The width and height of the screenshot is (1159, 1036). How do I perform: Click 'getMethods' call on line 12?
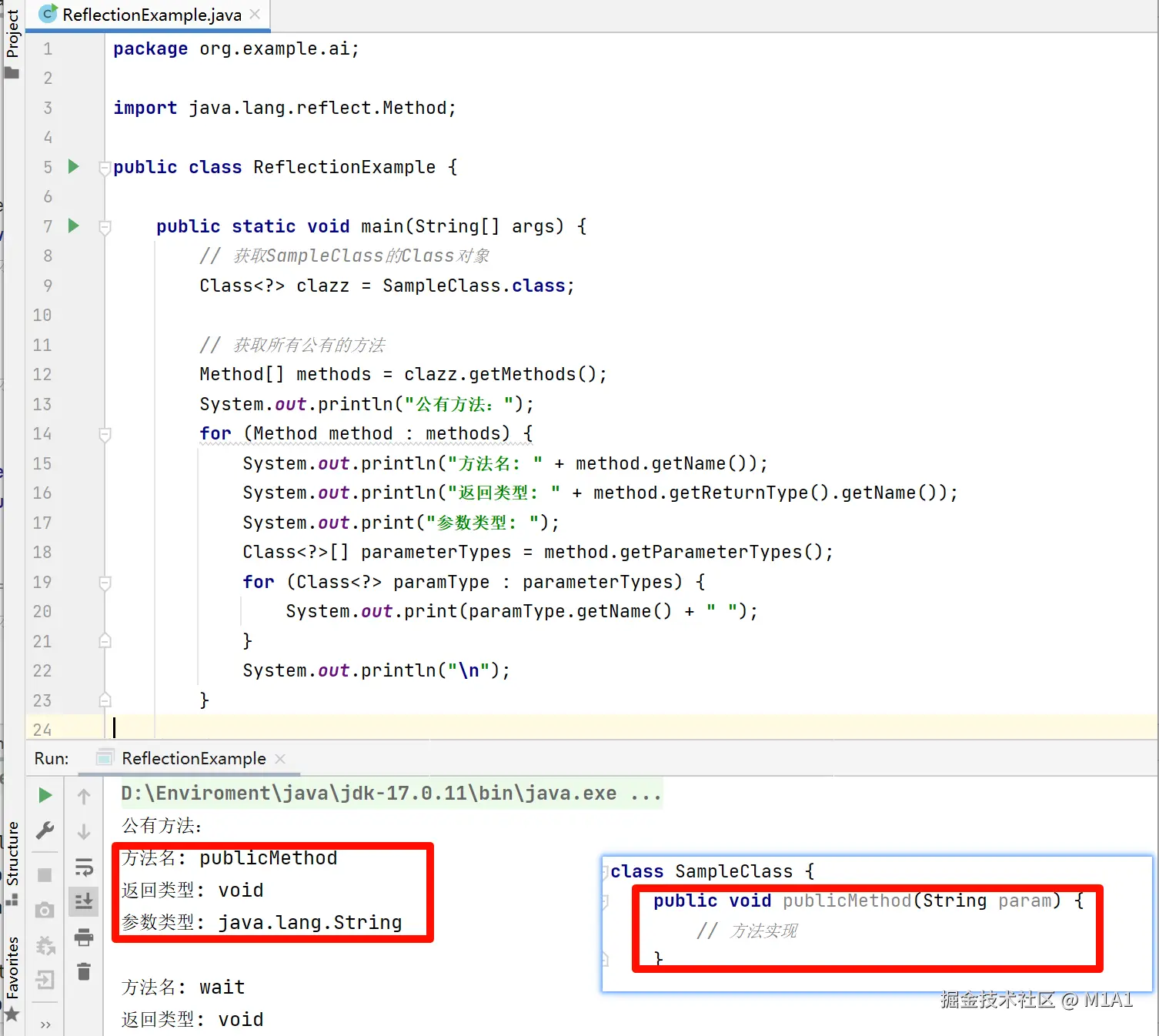pos(522,374)
